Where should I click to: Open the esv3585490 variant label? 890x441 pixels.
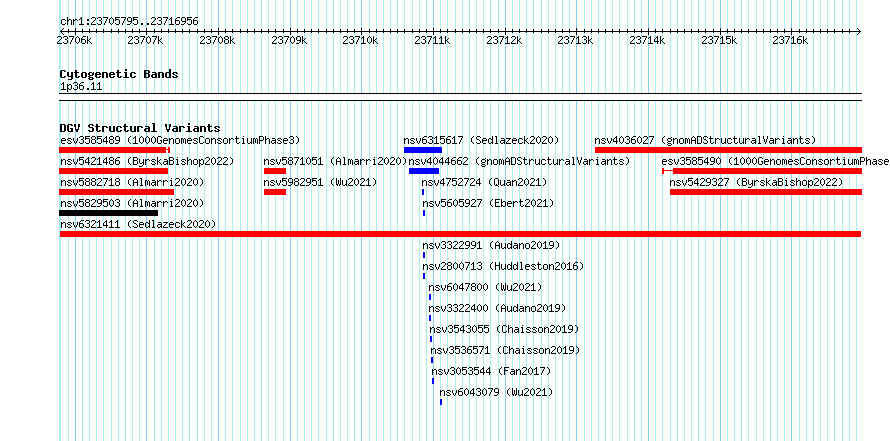tap(775, 161)
